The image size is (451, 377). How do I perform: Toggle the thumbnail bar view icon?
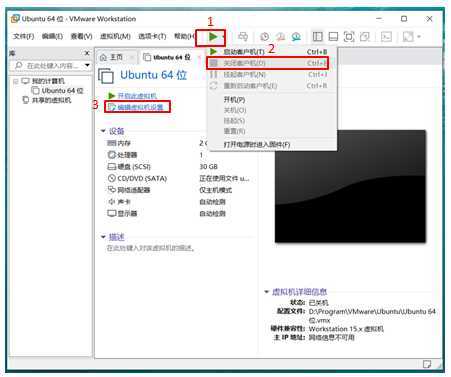[333, 37]
